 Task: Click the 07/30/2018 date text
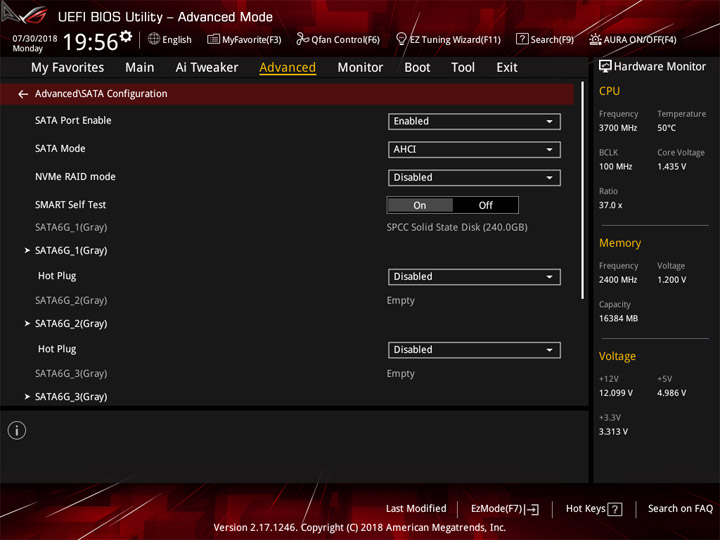(35, 38)
